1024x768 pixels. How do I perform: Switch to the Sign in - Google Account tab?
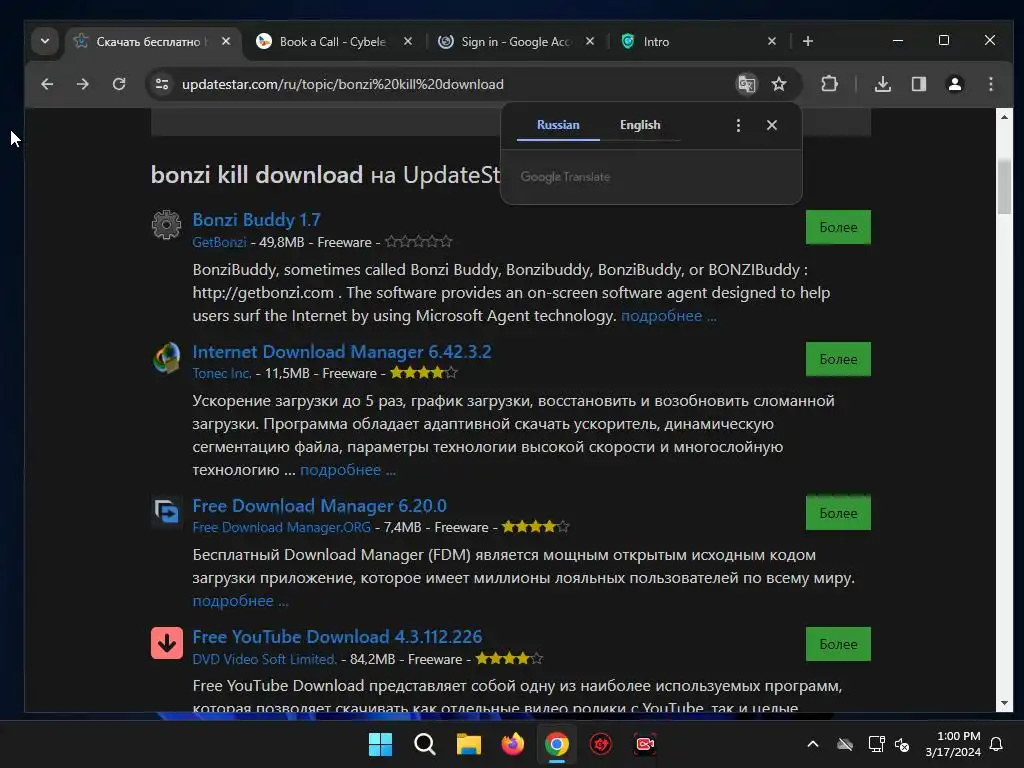[516, 41]
